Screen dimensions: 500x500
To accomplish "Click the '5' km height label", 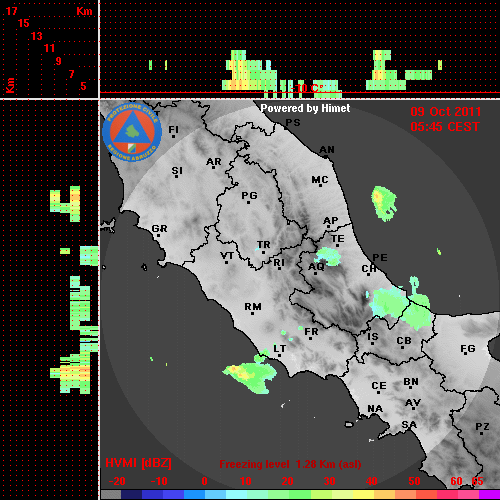I will pyautogui.click(x=83, y=86).
